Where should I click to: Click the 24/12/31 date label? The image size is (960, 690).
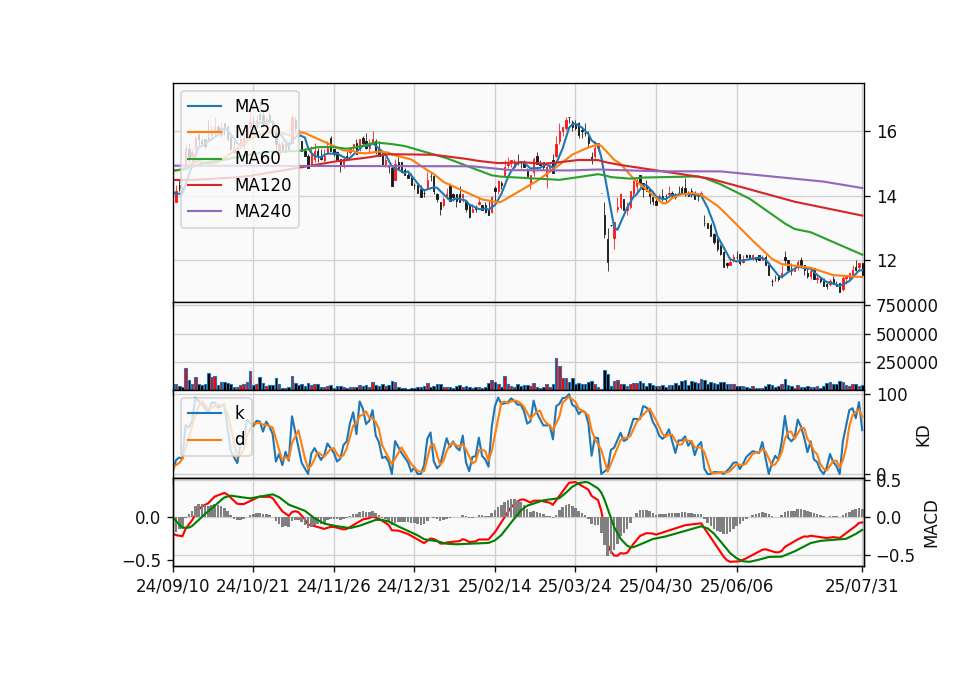coord(414,586)
